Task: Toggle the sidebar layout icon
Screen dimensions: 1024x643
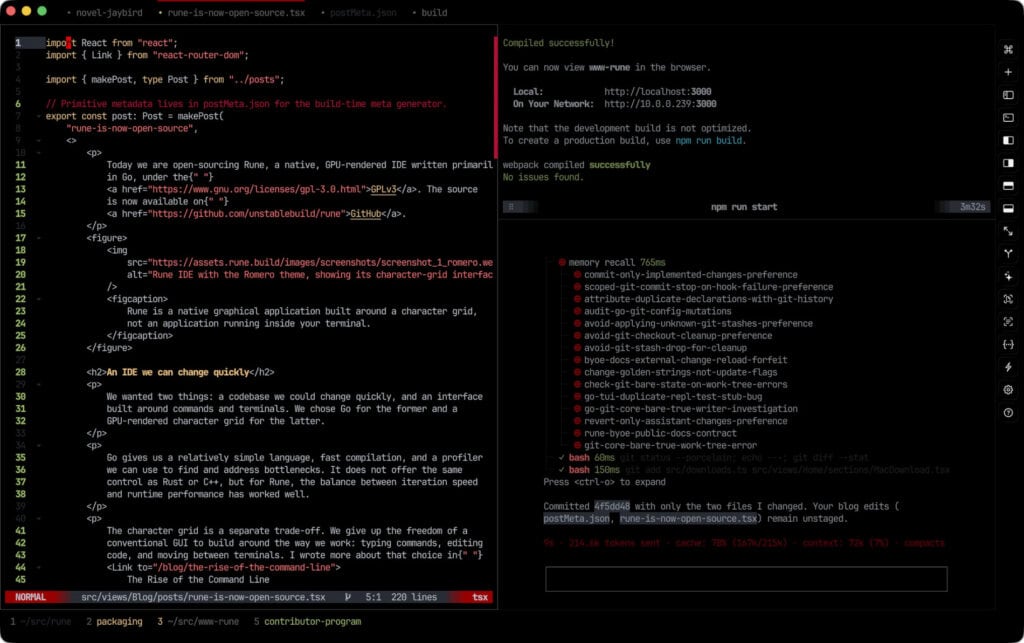Action: 1008,95
